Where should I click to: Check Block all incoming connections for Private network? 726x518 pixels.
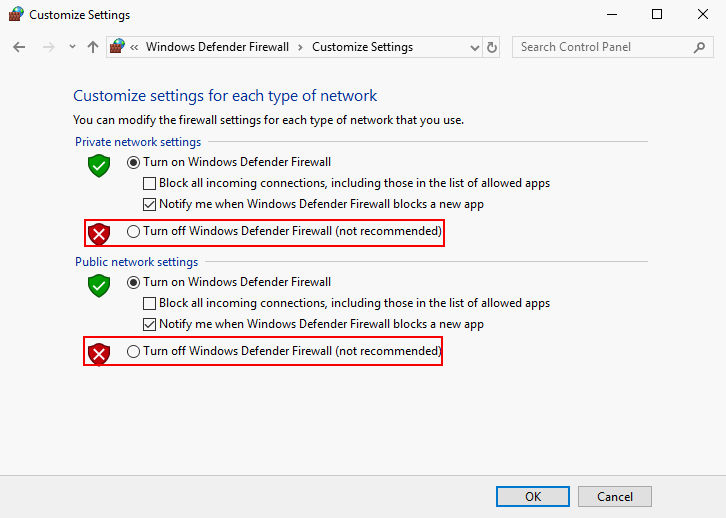pos(149,184)
